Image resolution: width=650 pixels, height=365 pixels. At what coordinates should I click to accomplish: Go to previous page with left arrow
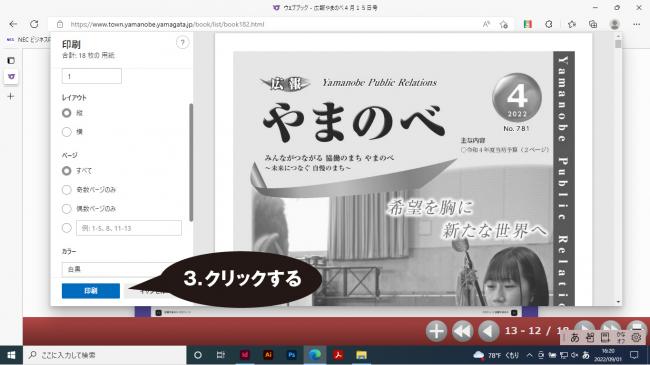point(488,331)
